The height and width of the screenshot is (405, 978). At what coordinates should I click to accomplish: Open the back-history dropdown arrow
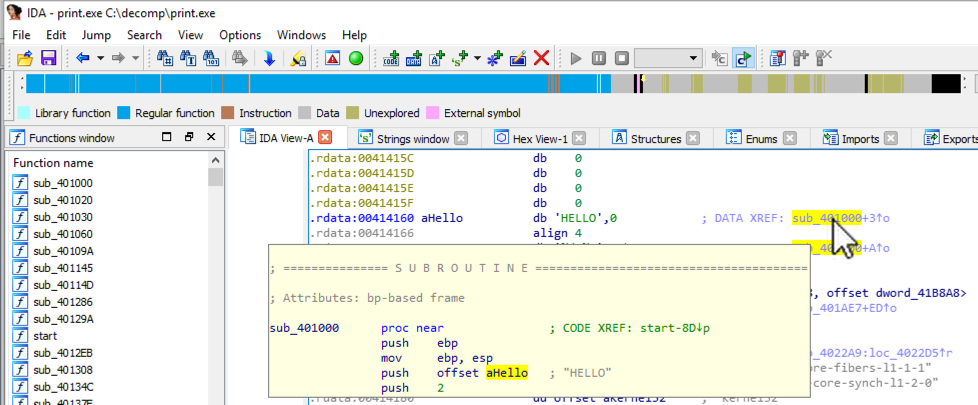(x=99, y=58)
